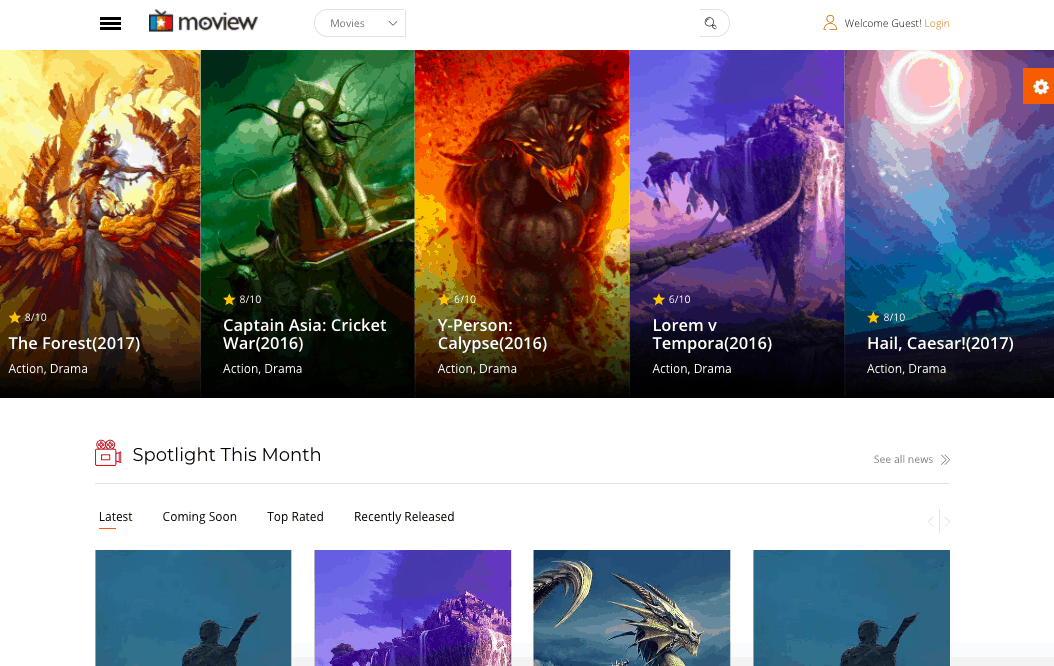This screenshot has width=1054, height=666.
Task: Click the user icon beside Welcome Guest
Action: 829,23
